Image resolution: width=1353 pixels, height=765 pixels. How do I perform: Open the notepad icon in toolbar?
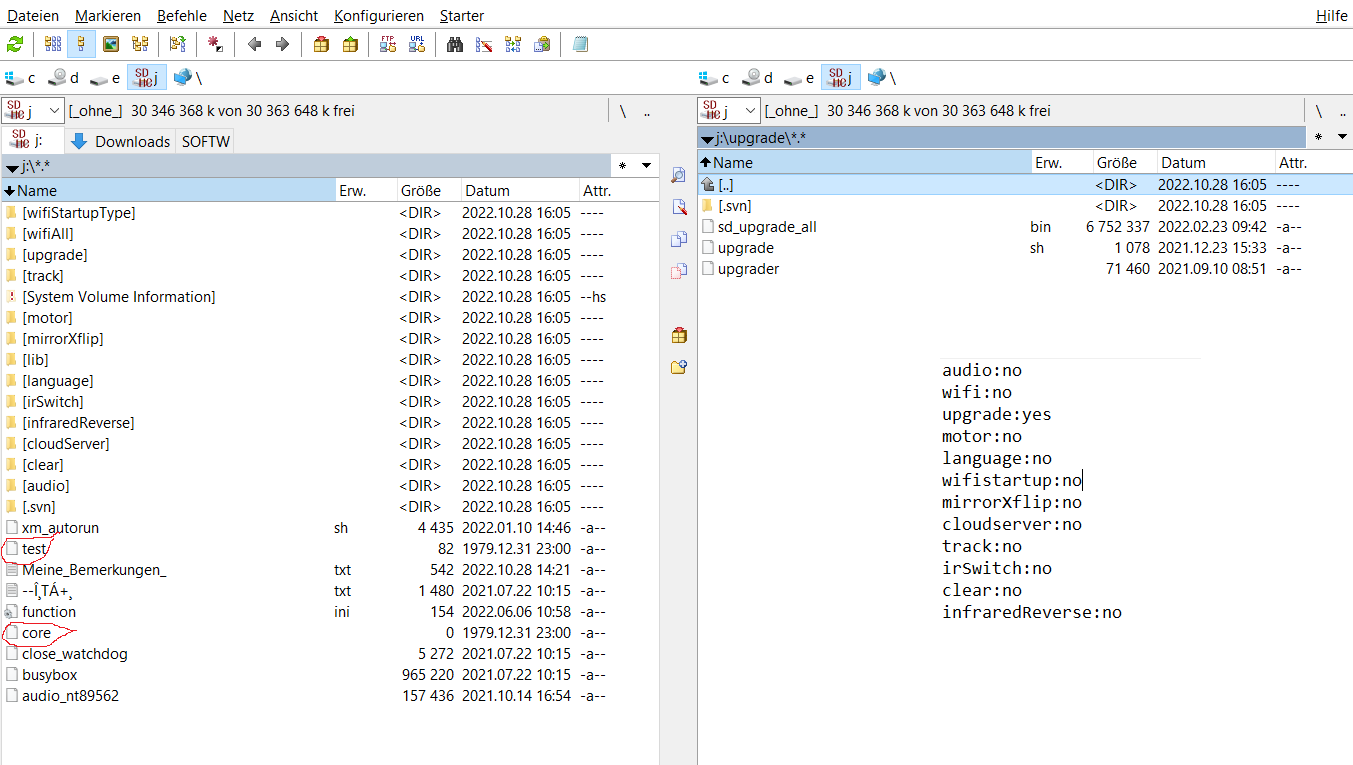click(580, 44)
